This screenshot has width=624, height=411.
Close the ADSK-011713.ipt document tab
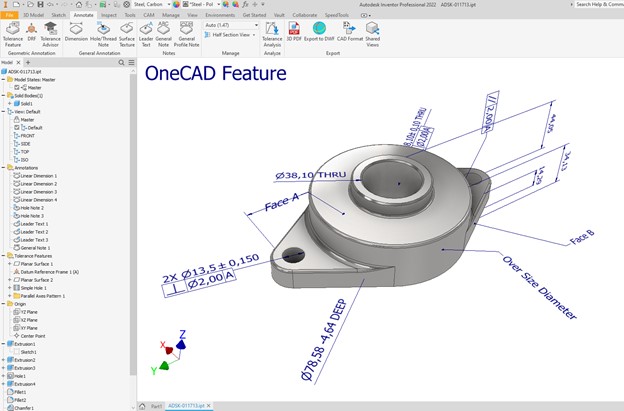click(209, 406)
